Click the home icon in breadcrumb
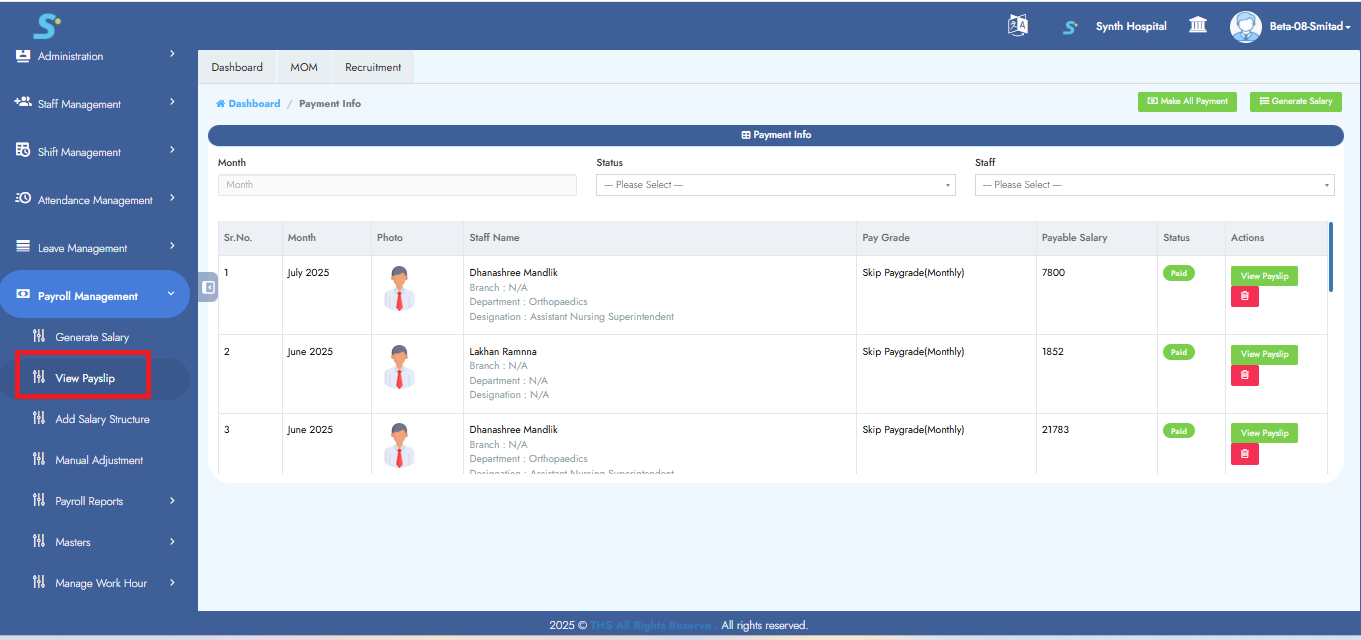The height and width of the screenshot is (640, 1361). (220, 104)
